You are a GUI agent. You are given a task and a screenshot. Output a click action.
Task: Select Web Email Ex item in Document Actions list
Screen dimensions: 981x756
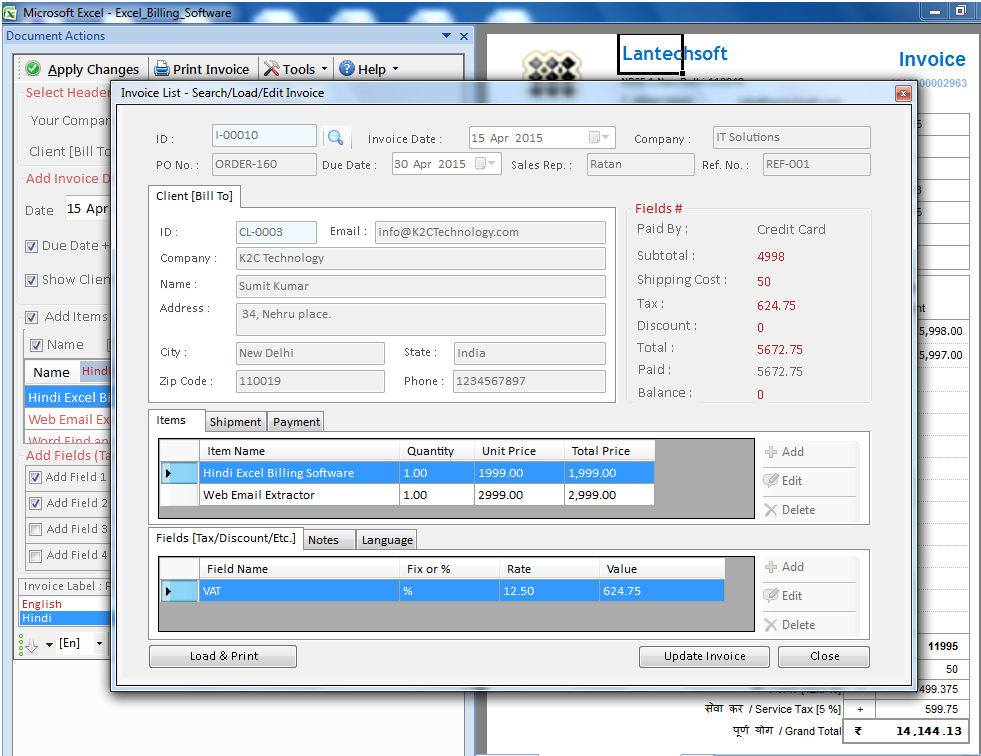pyautogui.click(x=68, y=420)
